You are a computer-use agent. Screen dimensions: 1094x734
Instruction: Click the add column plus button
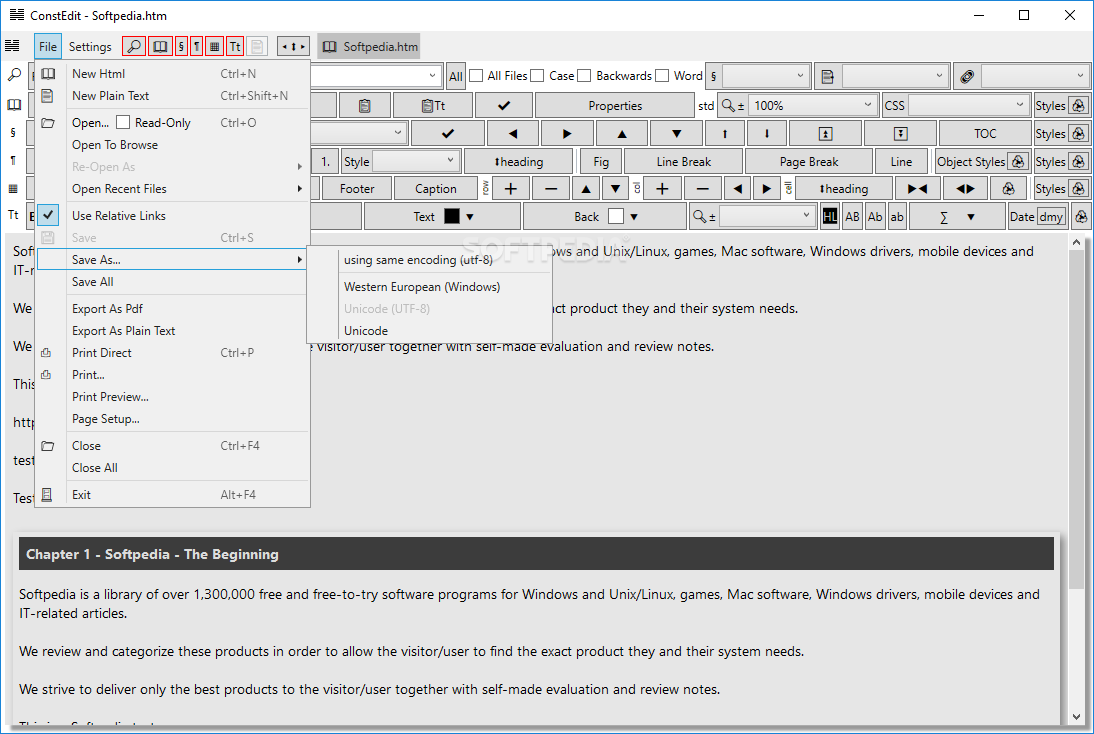coord(662,188)
